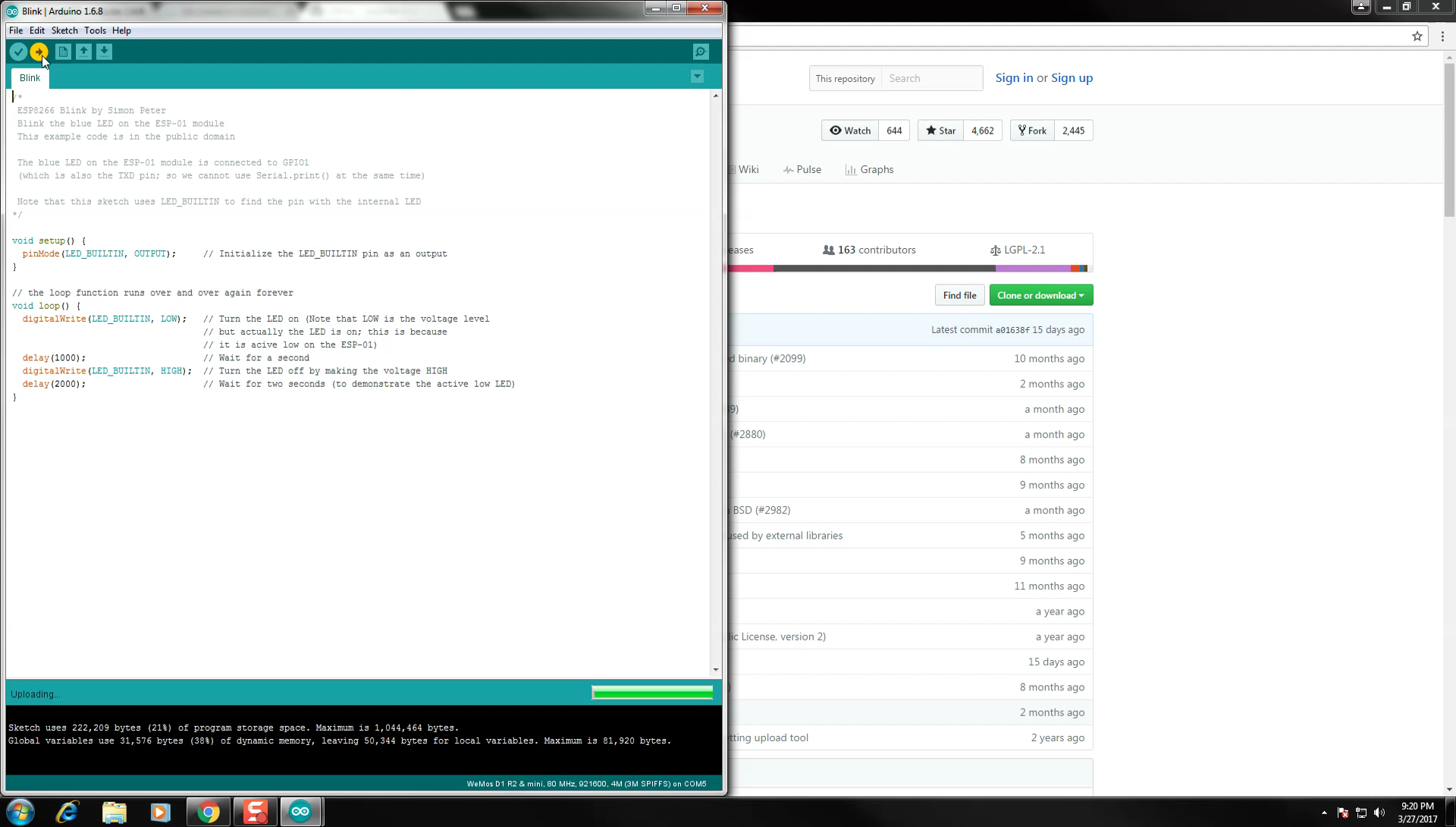
Task: Star the GitHub repository
Action: (940, 130)
